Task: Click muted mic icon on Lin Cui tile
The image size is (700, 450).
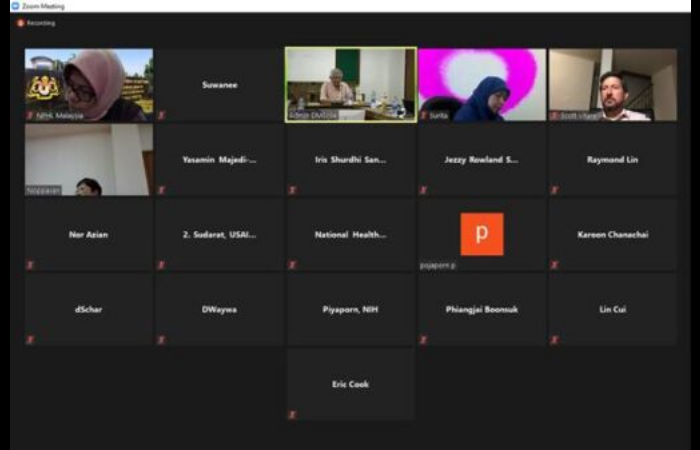Action: tap(554, 340)
